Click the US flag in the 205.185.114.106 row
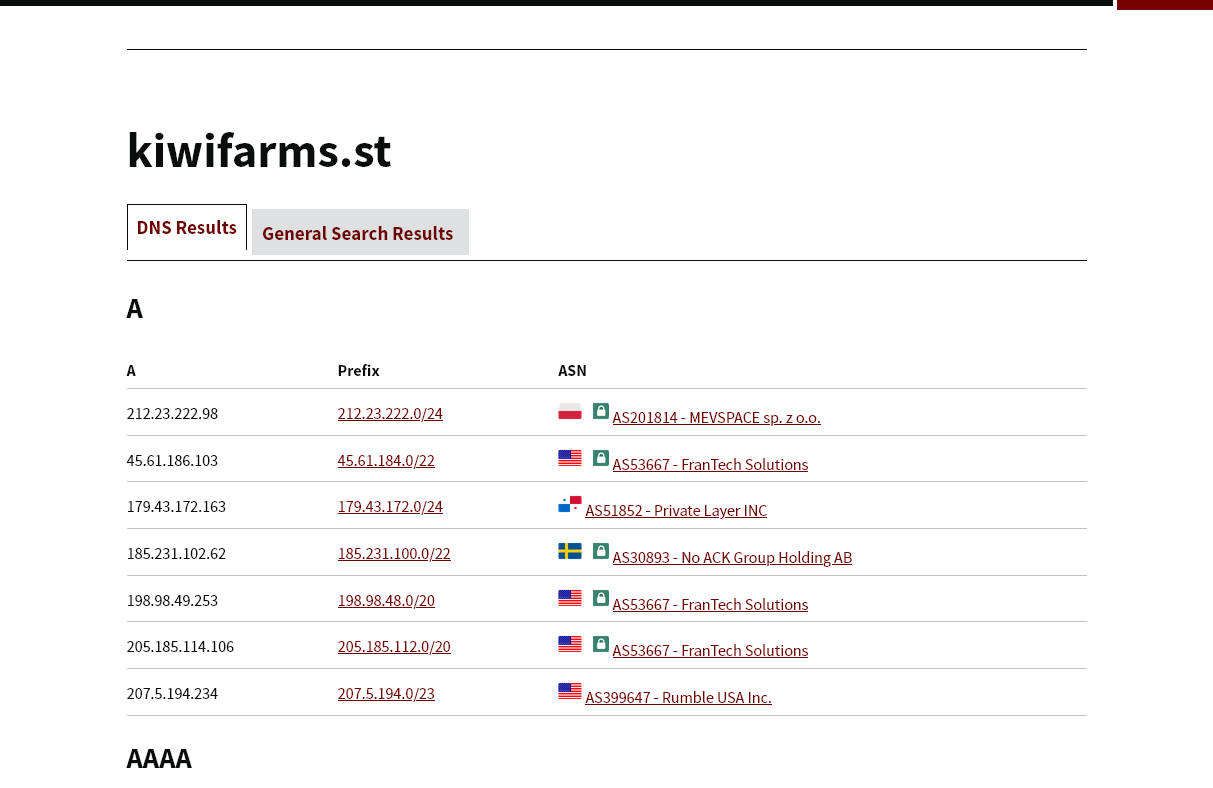The height and width of the screenshot is (788, 1213). 570,644
